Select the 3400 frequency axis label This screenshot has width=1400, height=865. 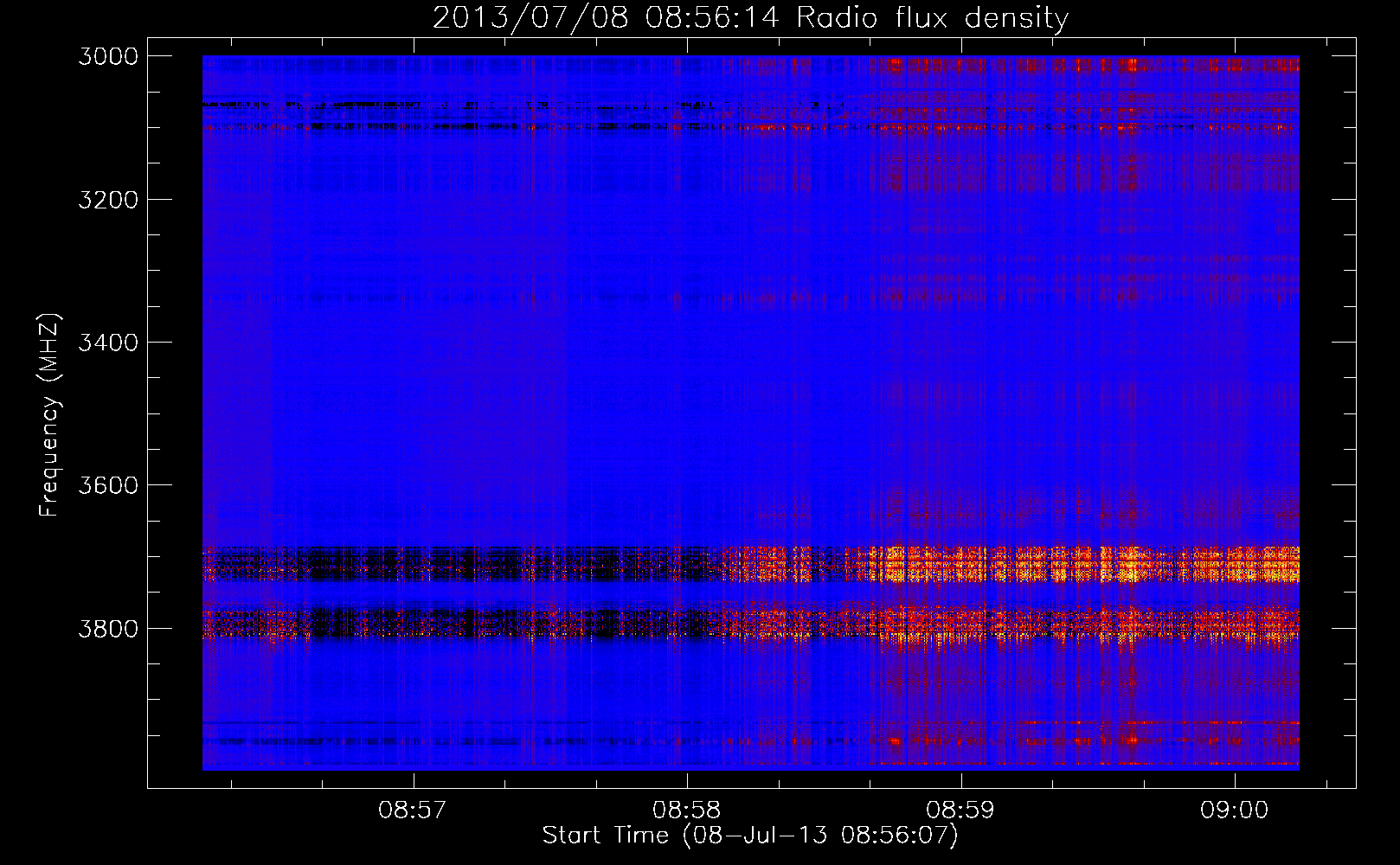[108, 343]
